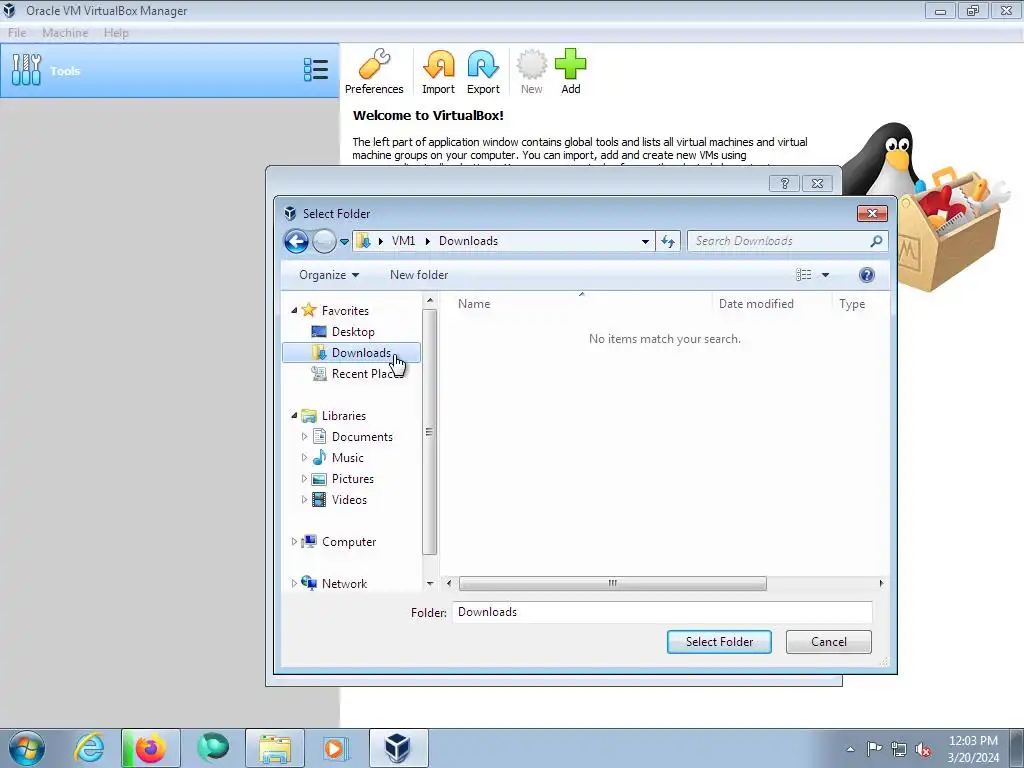Image resolution: width=1024 pixels, height=768 pixels.
Task: Select the Videos library
Action: (x=349, y=500)
